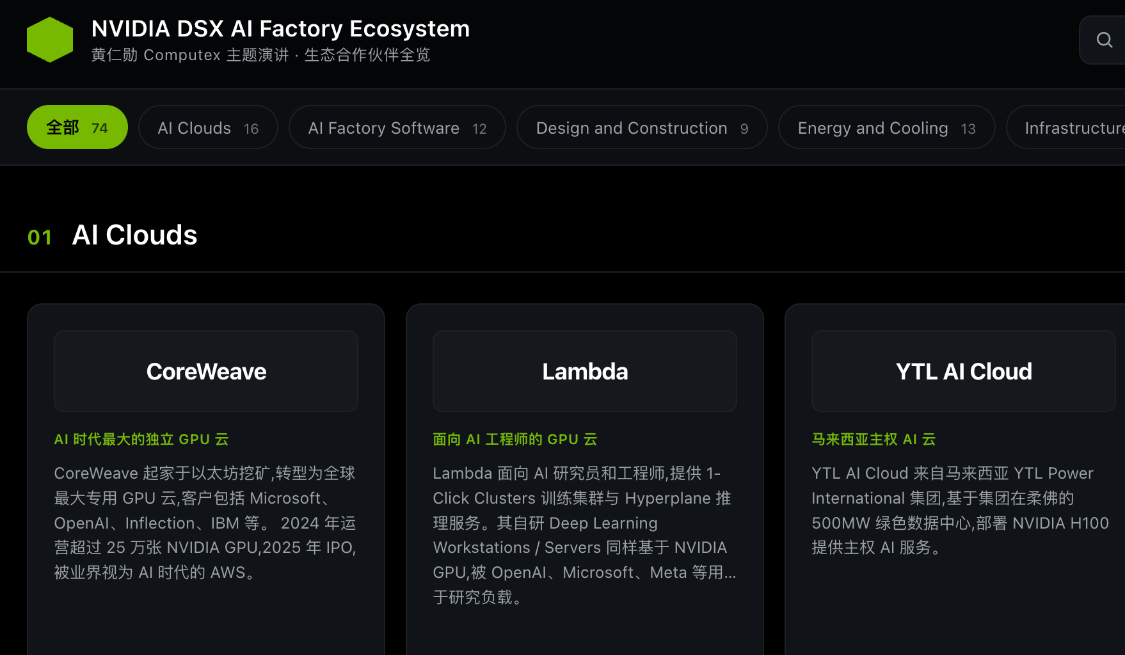This screenshot has width=1125, height=655.
Task: Open Design and Construction tab
Action: pyautogui.click(x=641, y=128)
